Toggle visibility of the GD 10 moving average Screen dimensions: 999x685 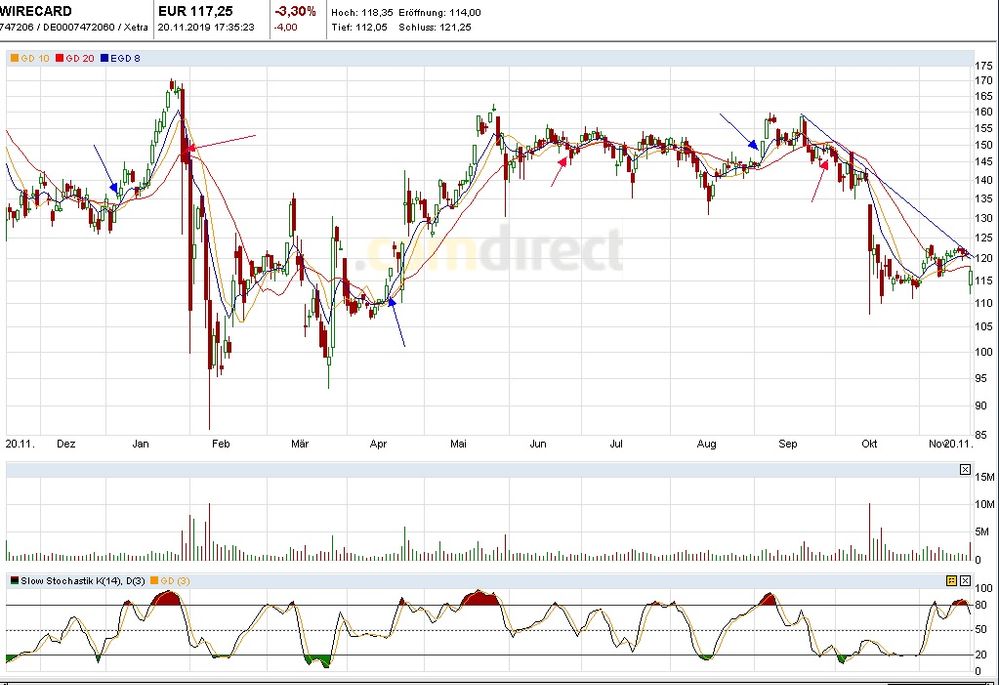pyautogui.click(x=14, y=58)
